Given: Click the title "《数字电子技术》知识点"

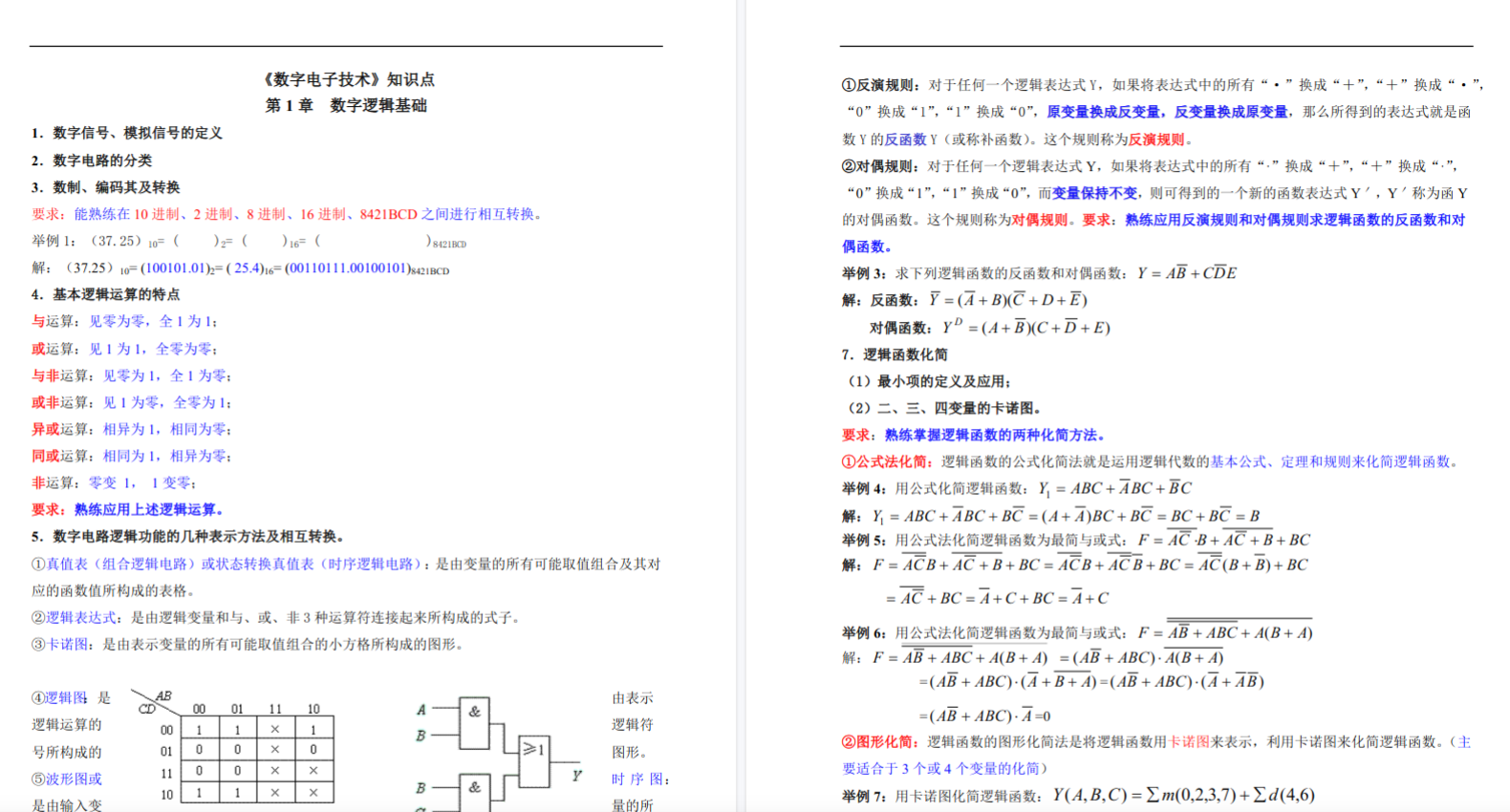Looking at the screenshot, I should pyautogui.click(x=347, y=79).
